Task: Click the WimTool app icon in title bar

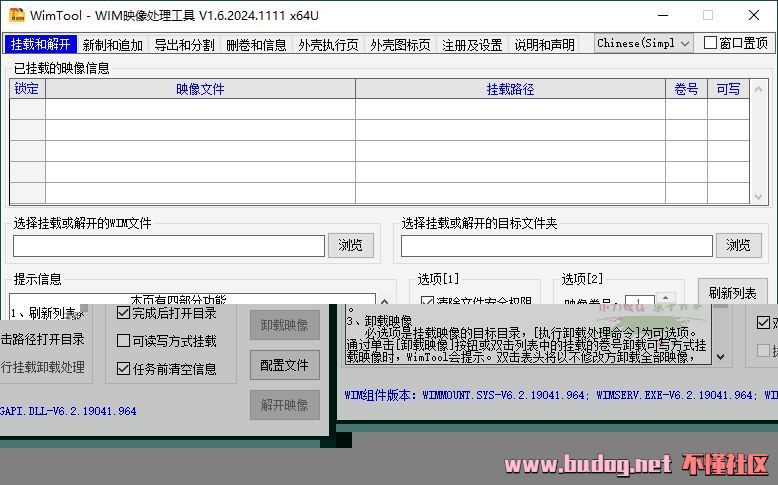Action: [x=15, y=15]
